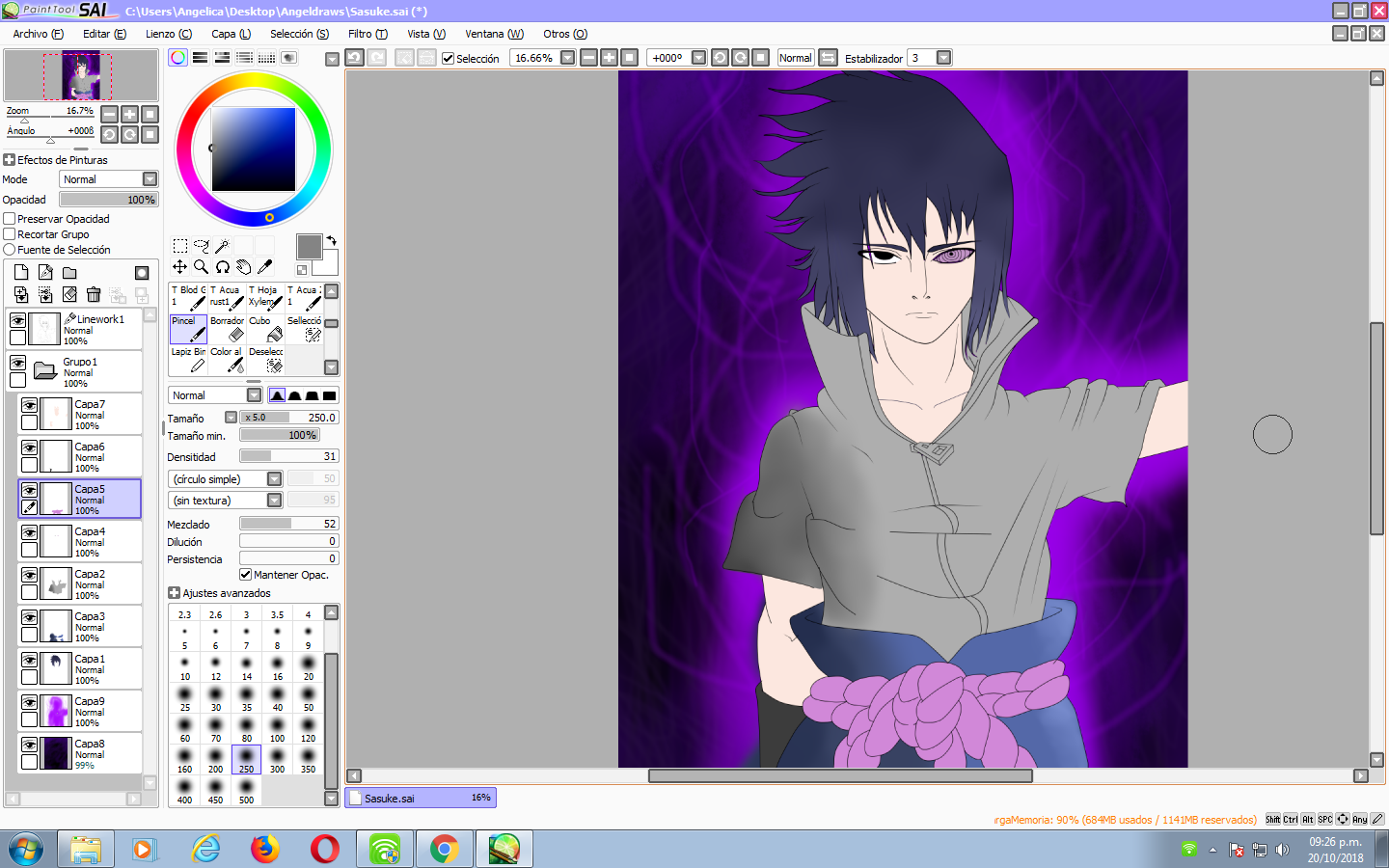Screen dimensions: 1389x868
Task: Open the zoom percentage dropdown
Action: pos(567,58)
